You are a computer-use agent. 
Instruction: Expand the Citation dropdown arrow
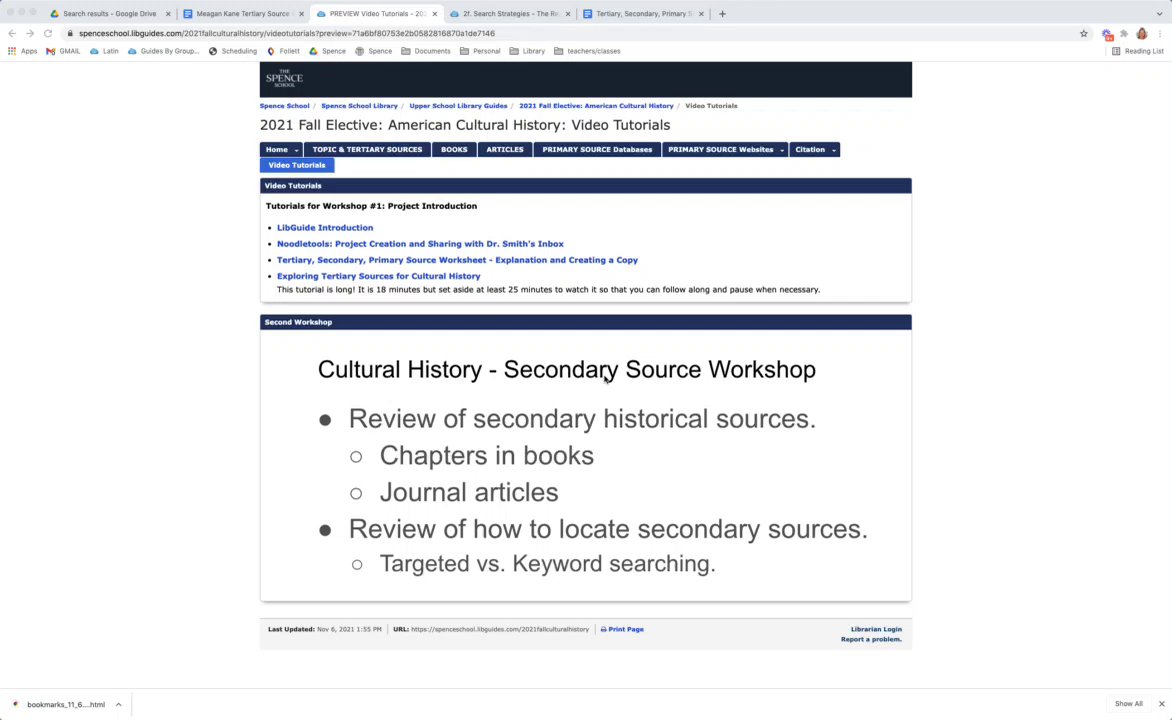point(834,150)
